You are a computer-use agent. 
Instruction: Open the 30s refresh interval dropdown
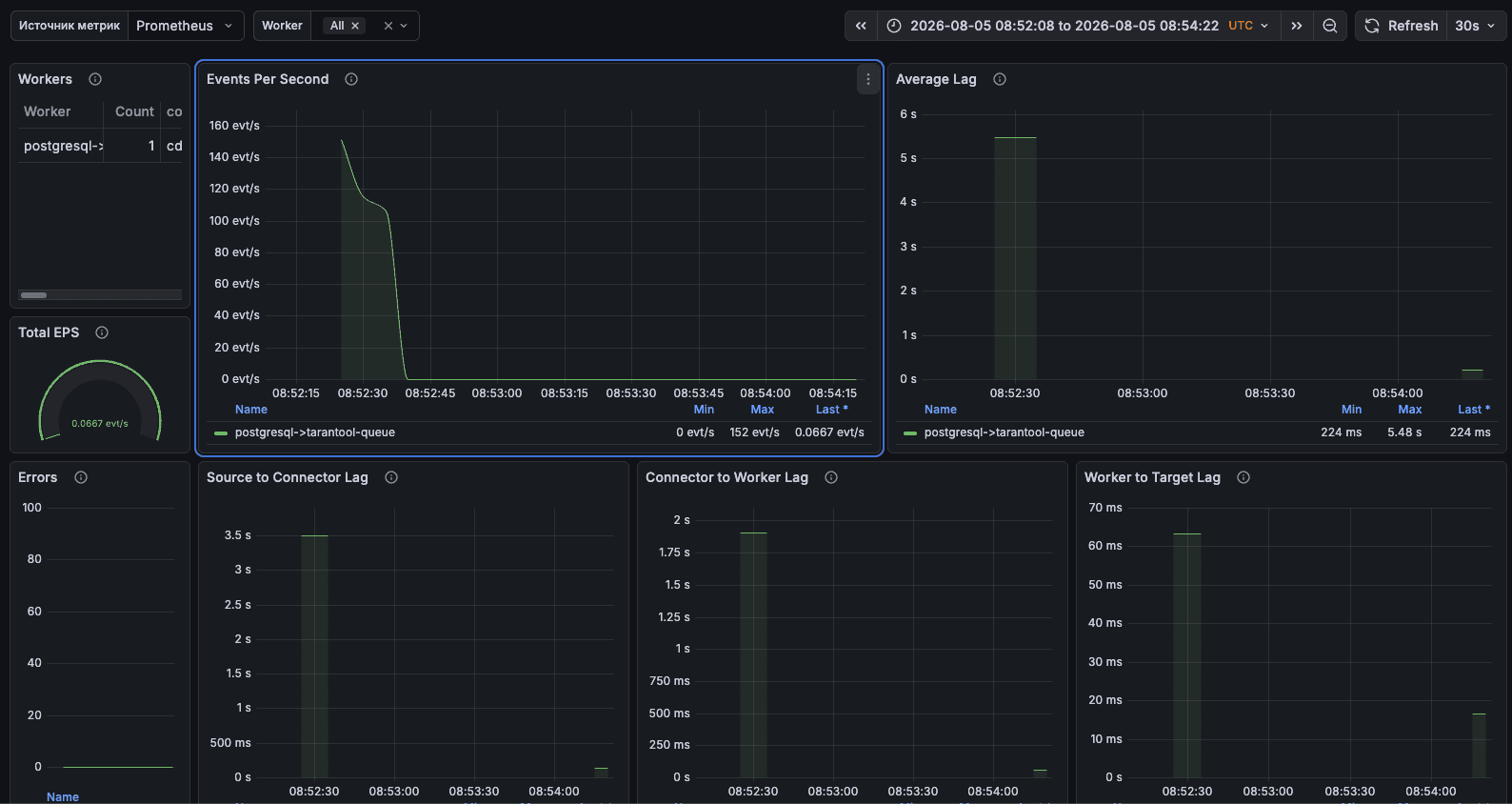pos(1476,26)
